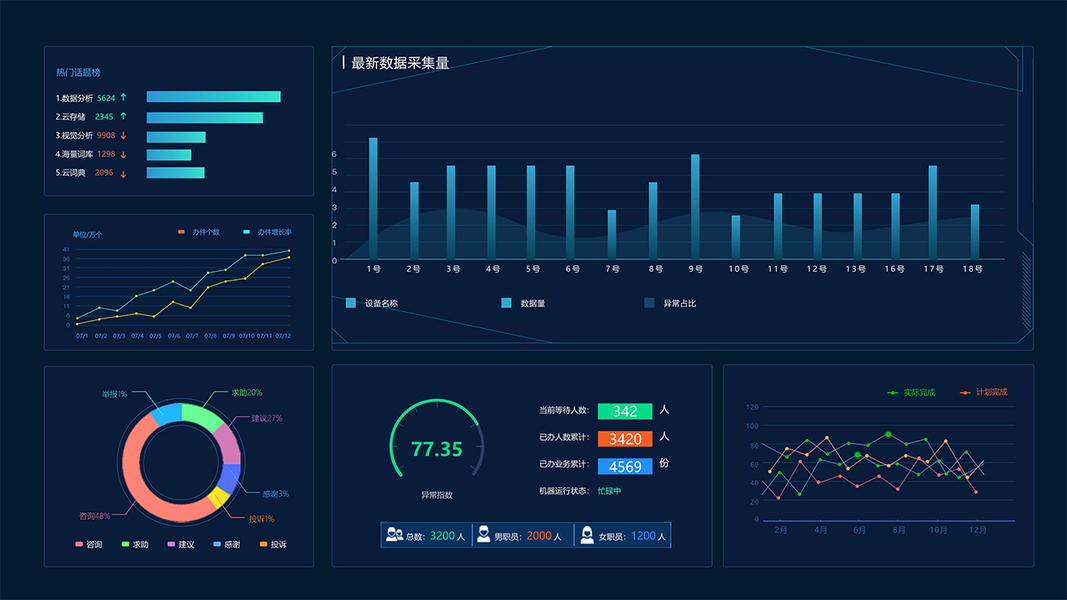Click the 视觉分析 progress bar
Viewport: 1067px width, 600px height.
176,137
